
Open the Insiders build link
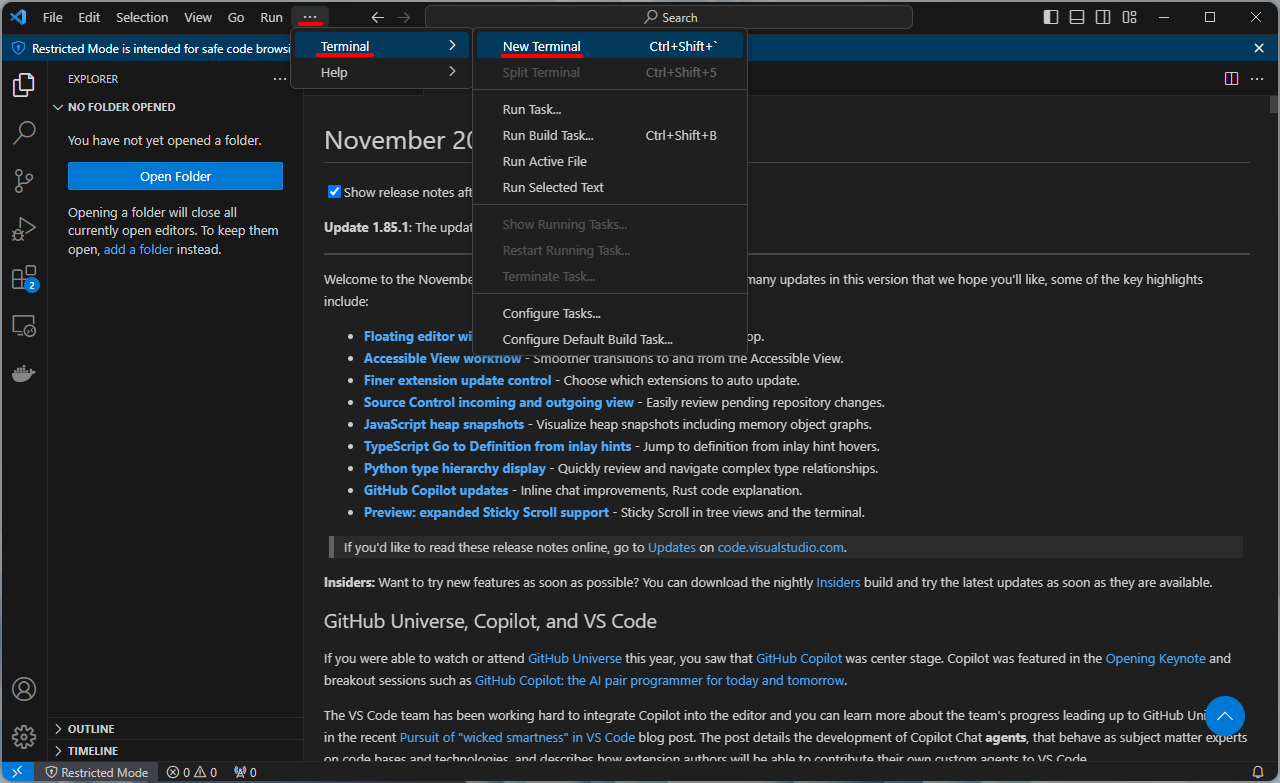click(838, 582)
